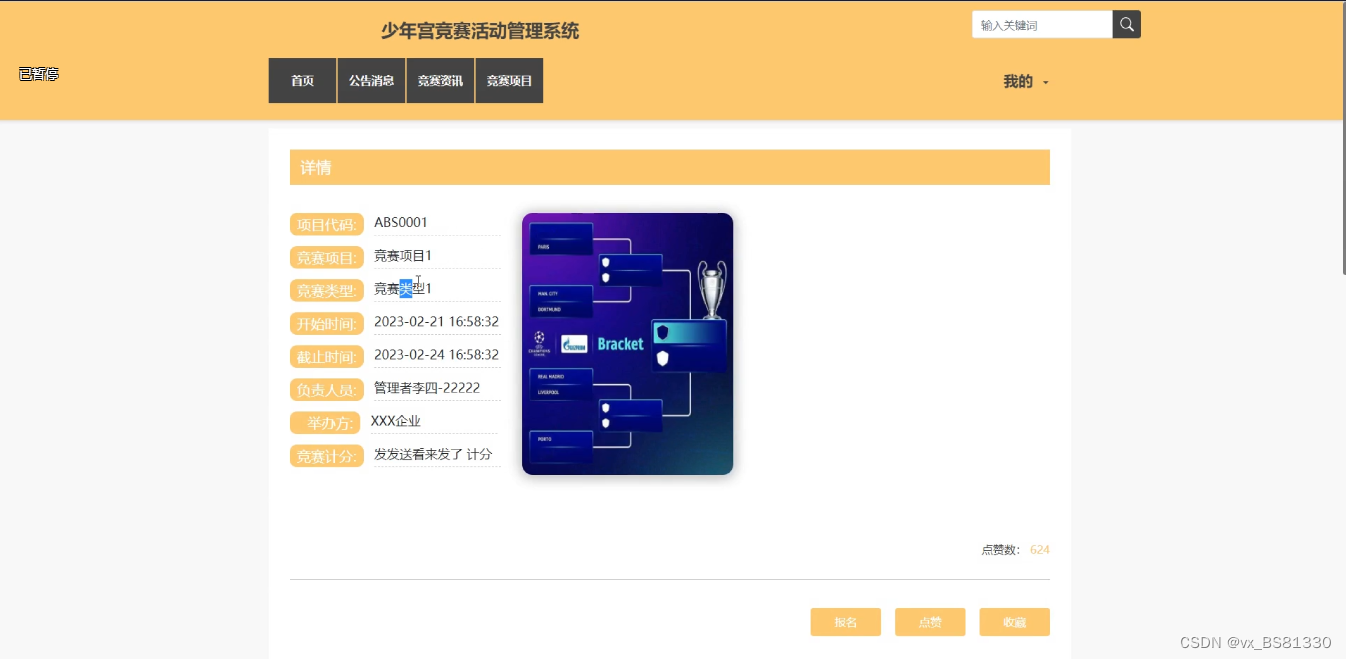
Task: Click project code value ABS0001
Action: [x=401, y=222]
